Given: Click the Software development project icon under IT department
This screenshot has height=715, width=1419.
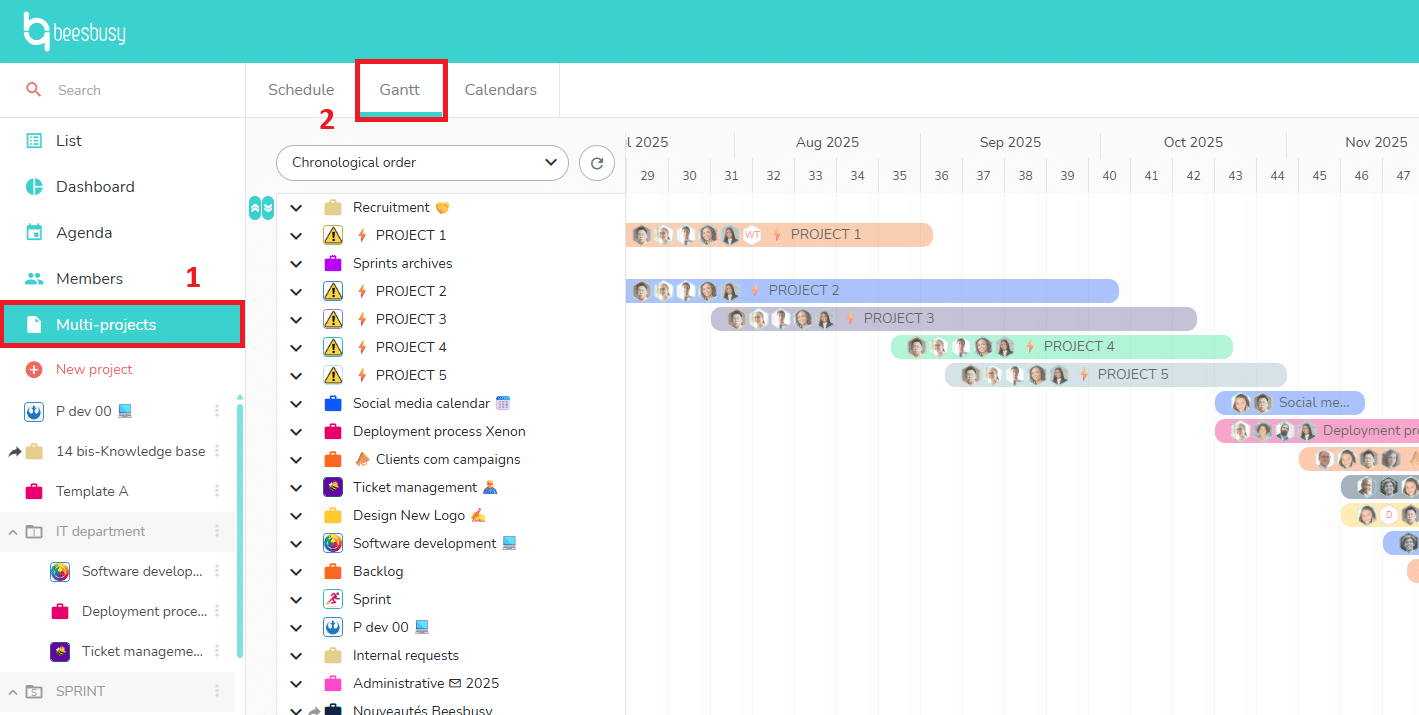Looking at the screenshot, I should 59,571.
